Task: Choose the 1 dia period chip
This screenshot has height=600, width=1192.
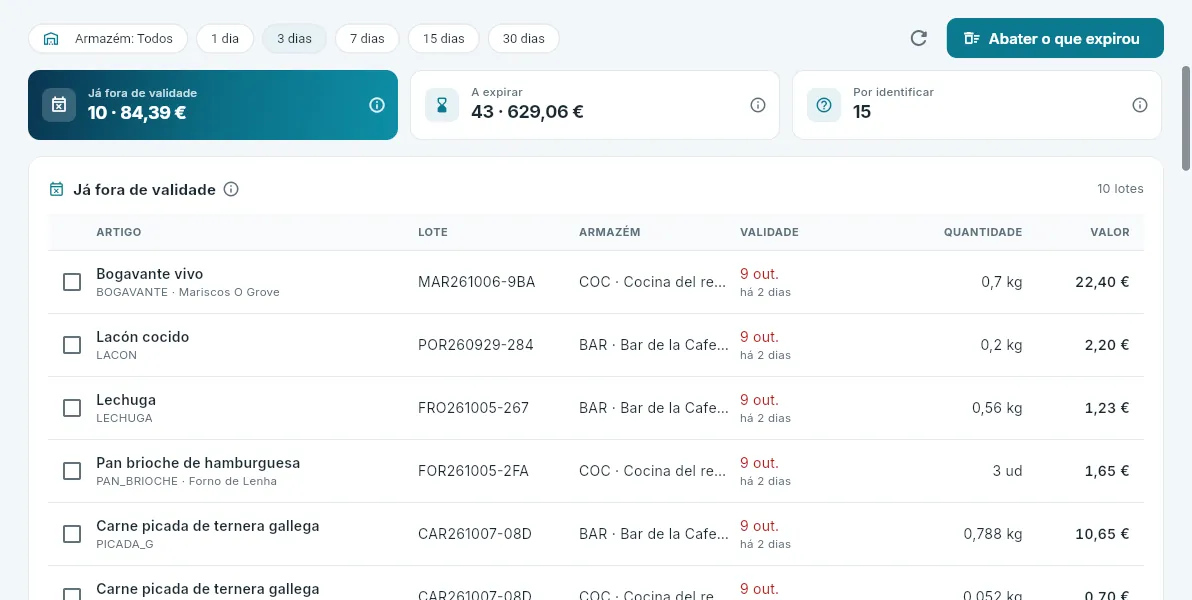Action: pos(225,38)
